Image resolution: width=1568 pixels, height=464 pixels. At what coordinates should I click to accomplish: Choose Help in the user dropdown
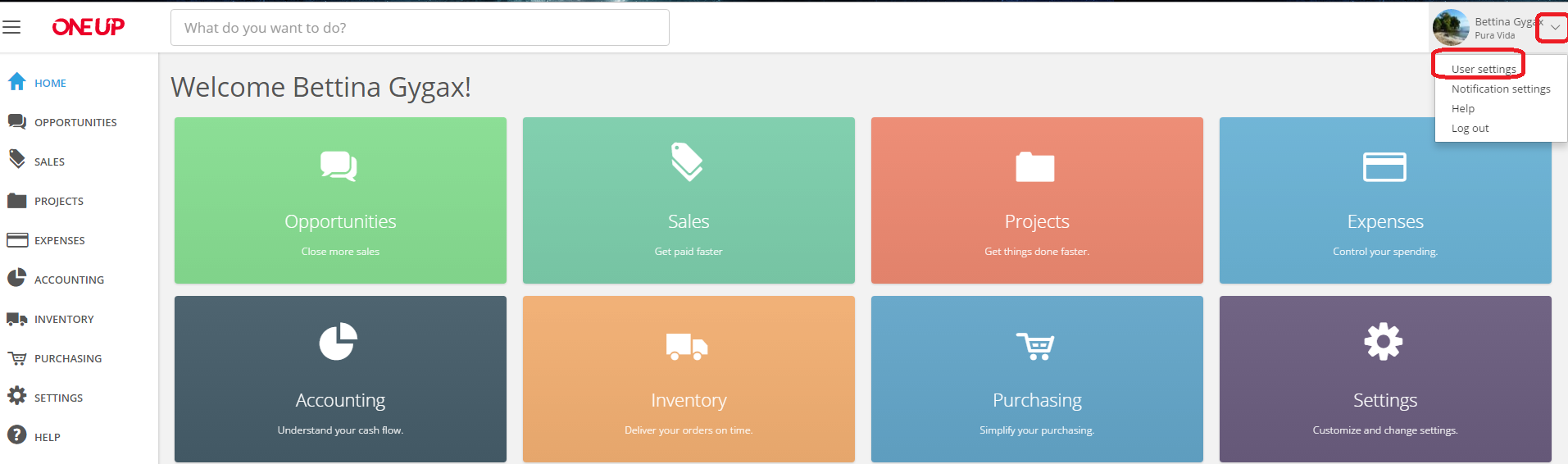(x=1463, y=108)
